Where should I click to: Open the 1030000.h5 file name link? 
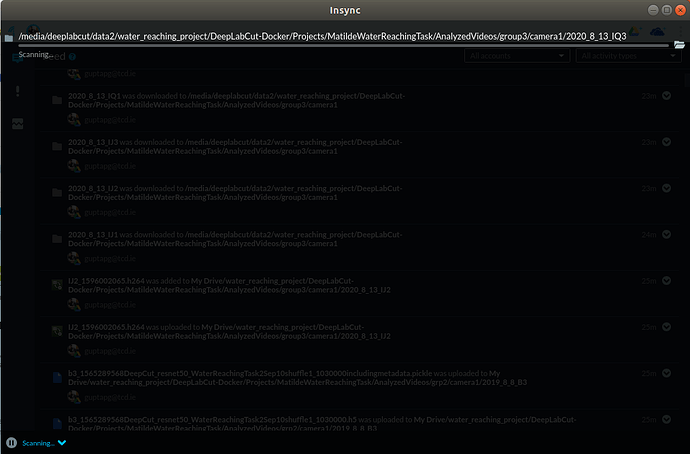[213, 419]
